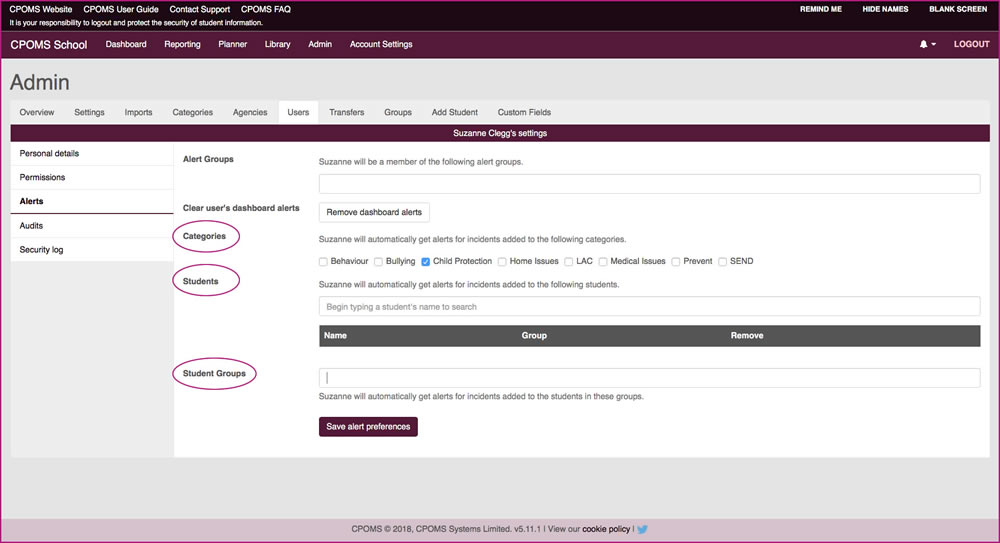The height and width of the screenshot is (543, 1000).
Task: Click the CPOMS School brand link
Action: 48,45
